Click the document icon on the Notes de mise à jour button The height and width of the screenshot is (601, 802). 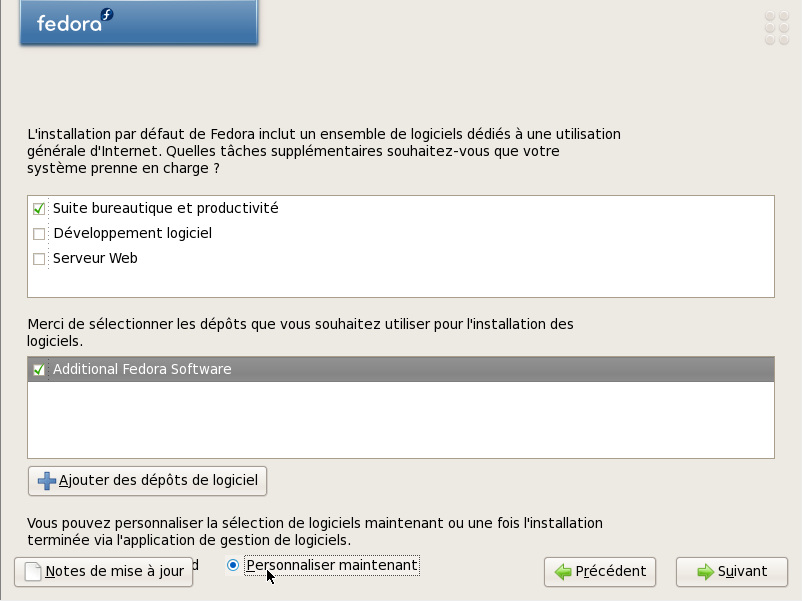[x=33, y=571]
